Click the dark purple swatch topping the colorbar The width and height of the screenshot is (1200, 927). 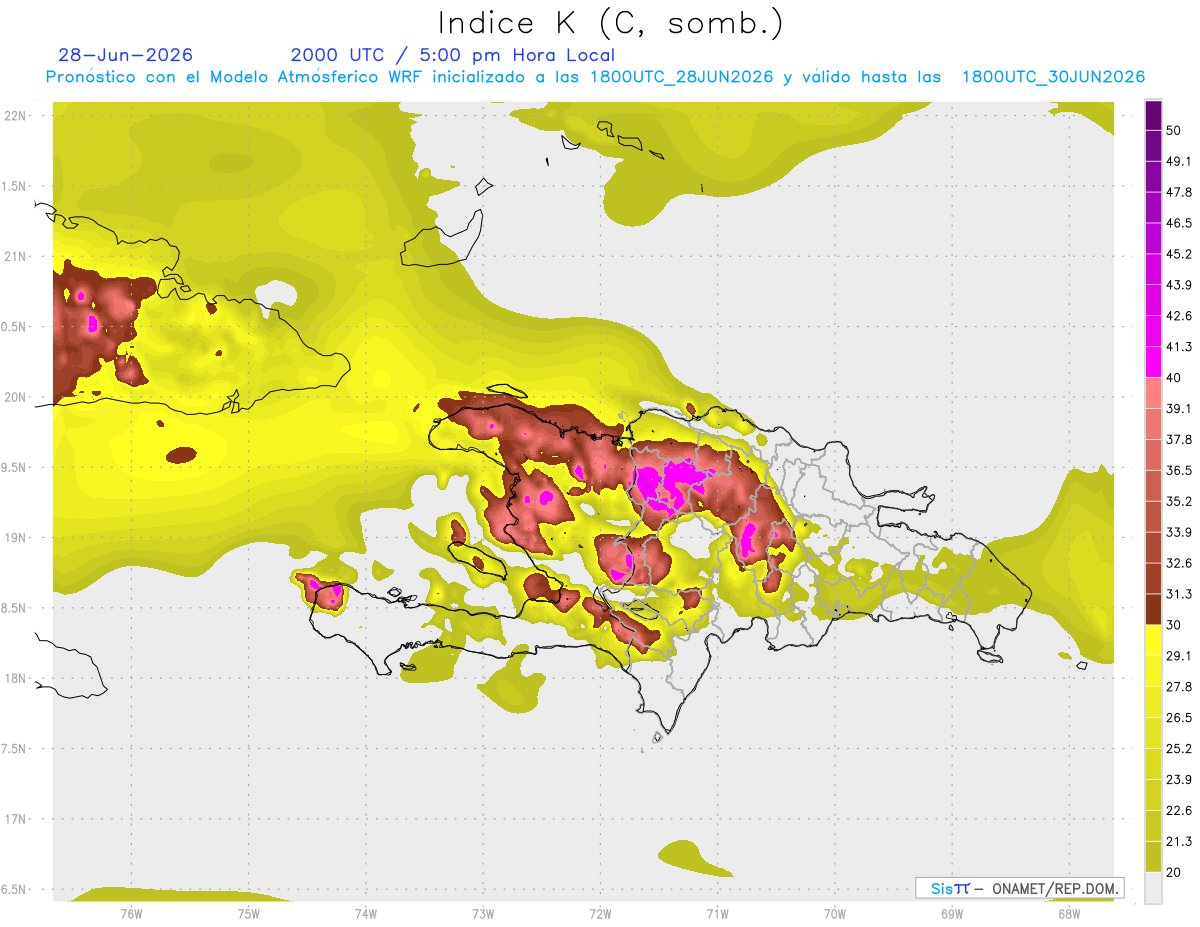[1153, 115]
